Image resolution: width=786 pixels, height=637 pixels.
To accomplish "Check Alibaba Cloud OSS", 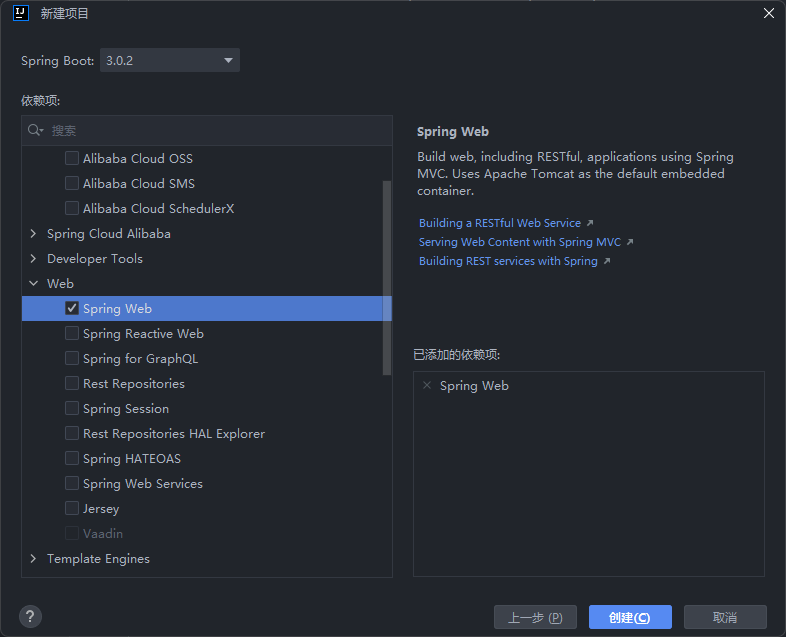I will tap(72, 158).
